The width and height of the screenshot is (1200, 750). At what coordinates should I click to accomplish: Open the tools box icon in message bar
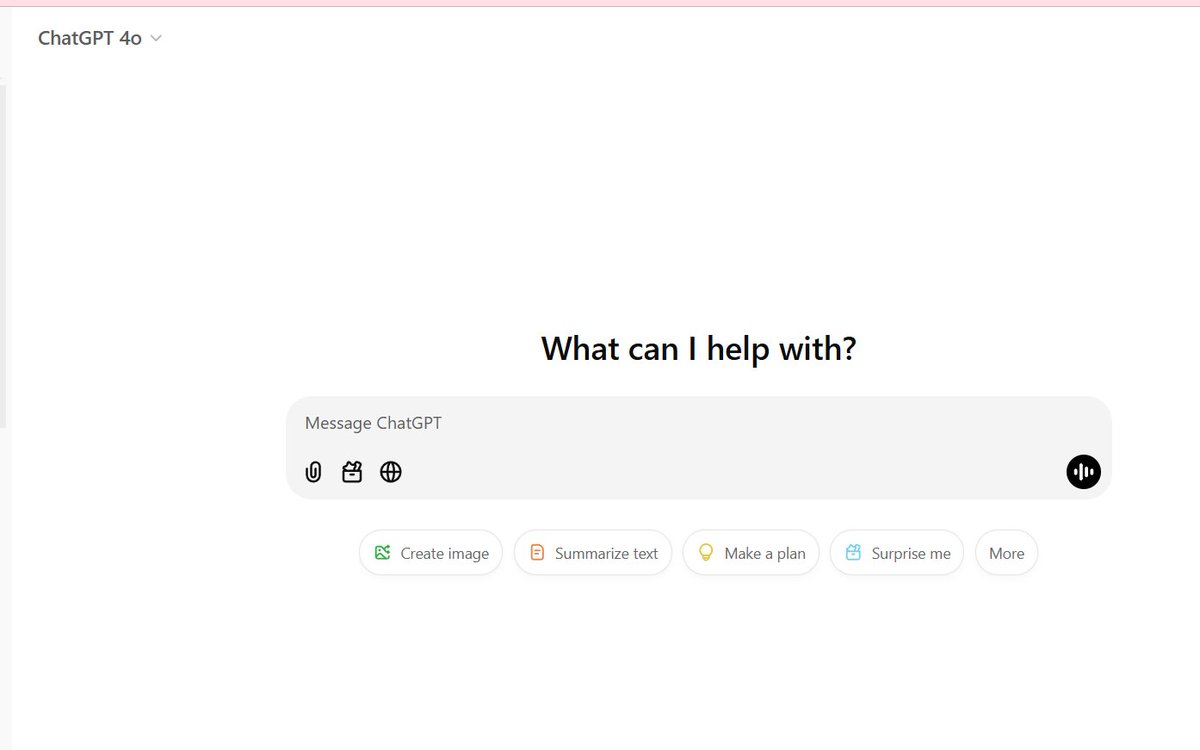352,472
